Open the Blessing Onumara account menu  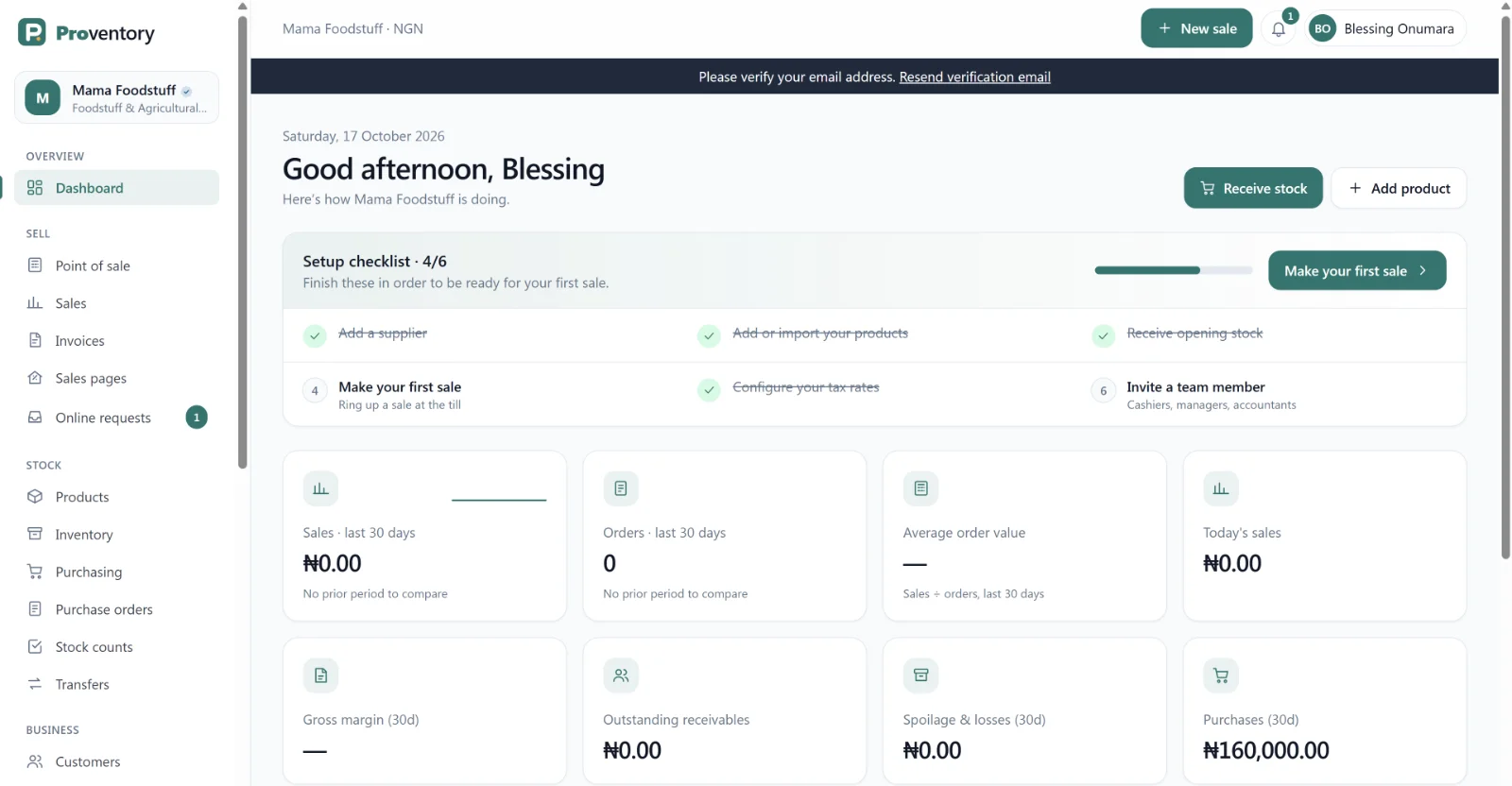click(1386, 29)
